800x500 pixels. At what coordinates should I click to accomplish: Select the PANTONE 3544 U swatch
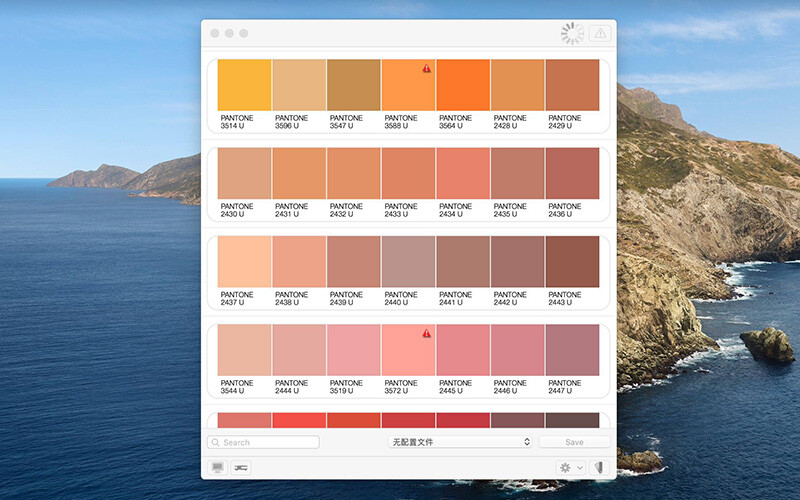tap(244, 350)
